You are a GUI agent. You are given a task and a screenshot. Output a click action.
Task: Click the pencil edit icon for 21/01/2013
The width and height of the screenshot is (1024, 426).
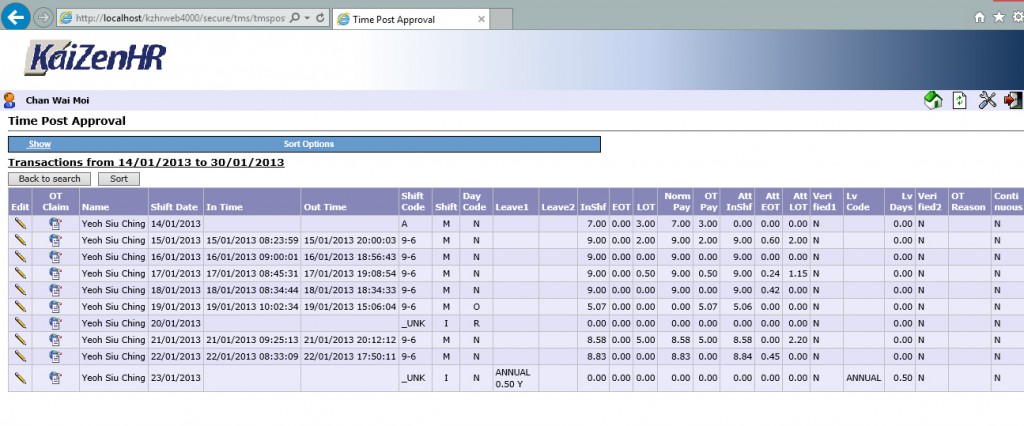(19, 338)
